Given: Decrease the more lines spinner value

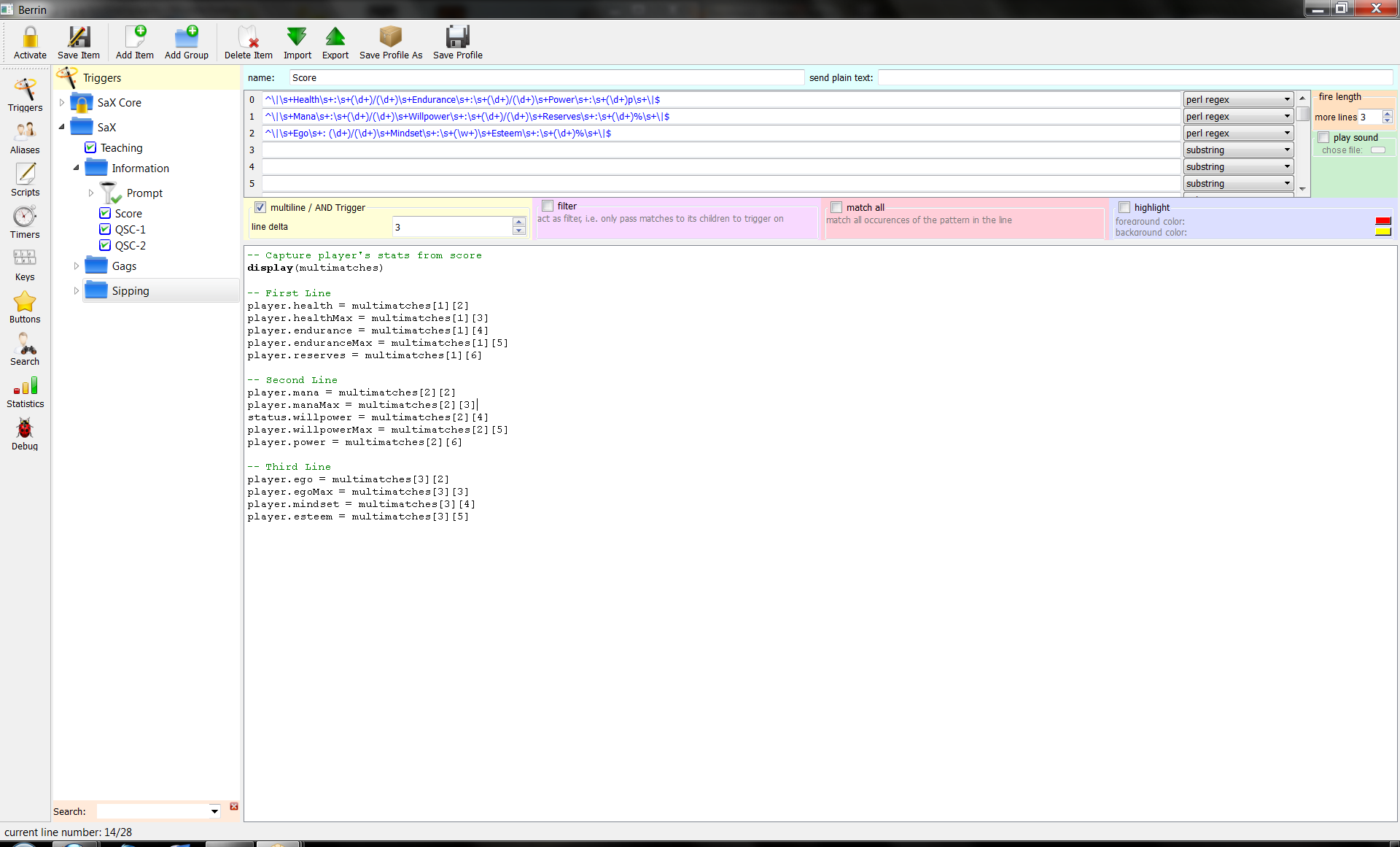Looking at the screenshot, I should [x=1387, y=120].
